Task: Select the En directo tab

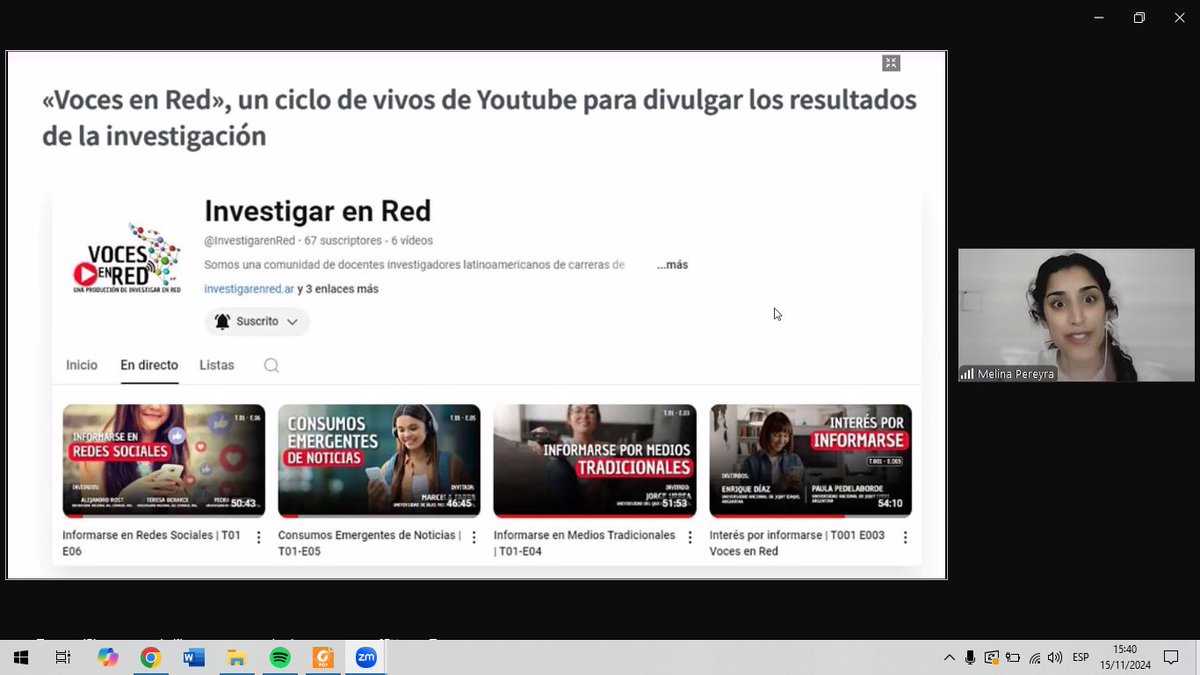Action: (149, 365)
